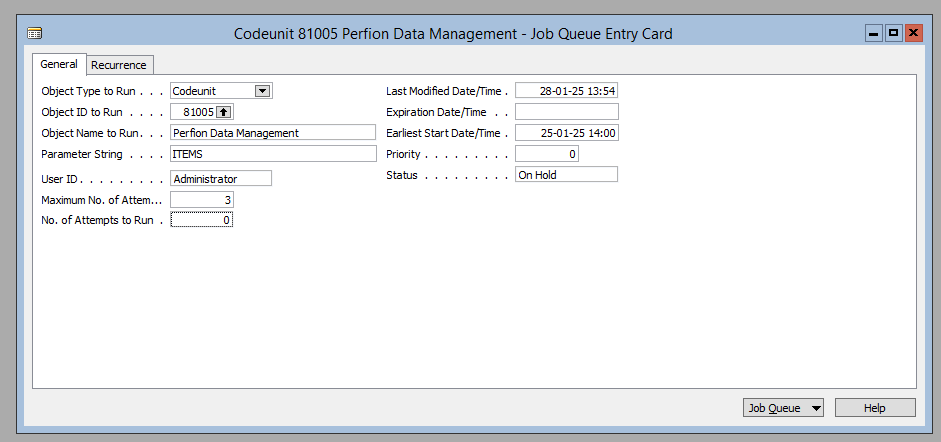Image resolution: width=941 pixels, height=442 pixels.
Task: Switch to the Recurrence tab
Action: pos(119,65)
